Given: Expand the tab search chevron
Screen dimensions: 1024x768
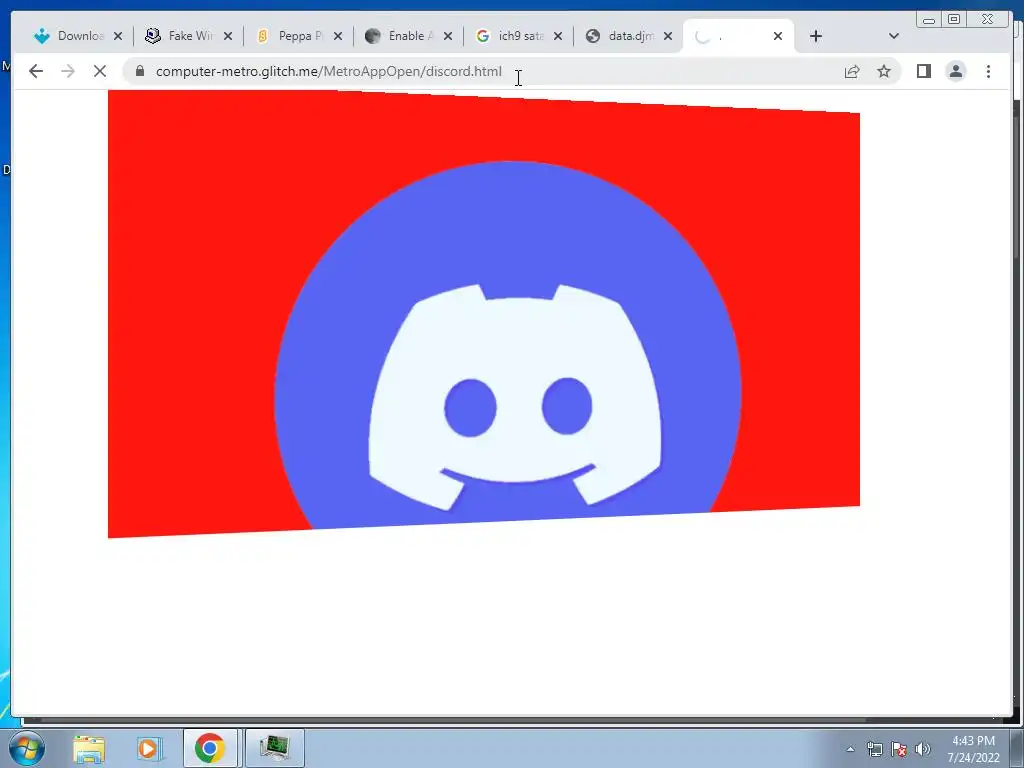Looking at the screenshot, I should tap(894, 36).
